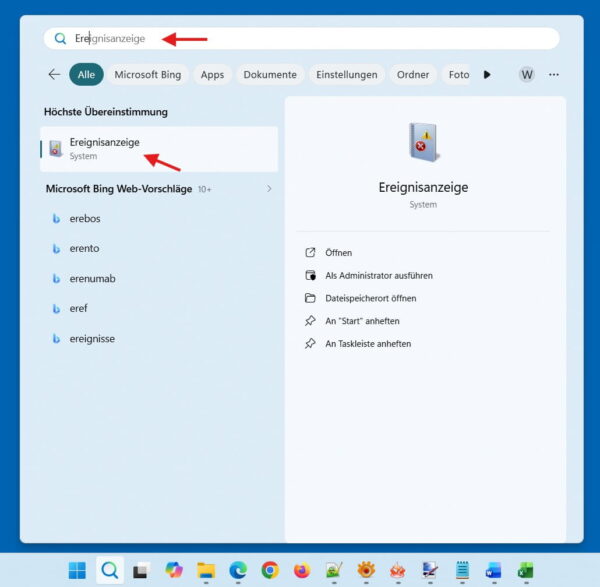Open the W user account avatar
This screenshot has height=587, width=600.
tap(527, 75)
